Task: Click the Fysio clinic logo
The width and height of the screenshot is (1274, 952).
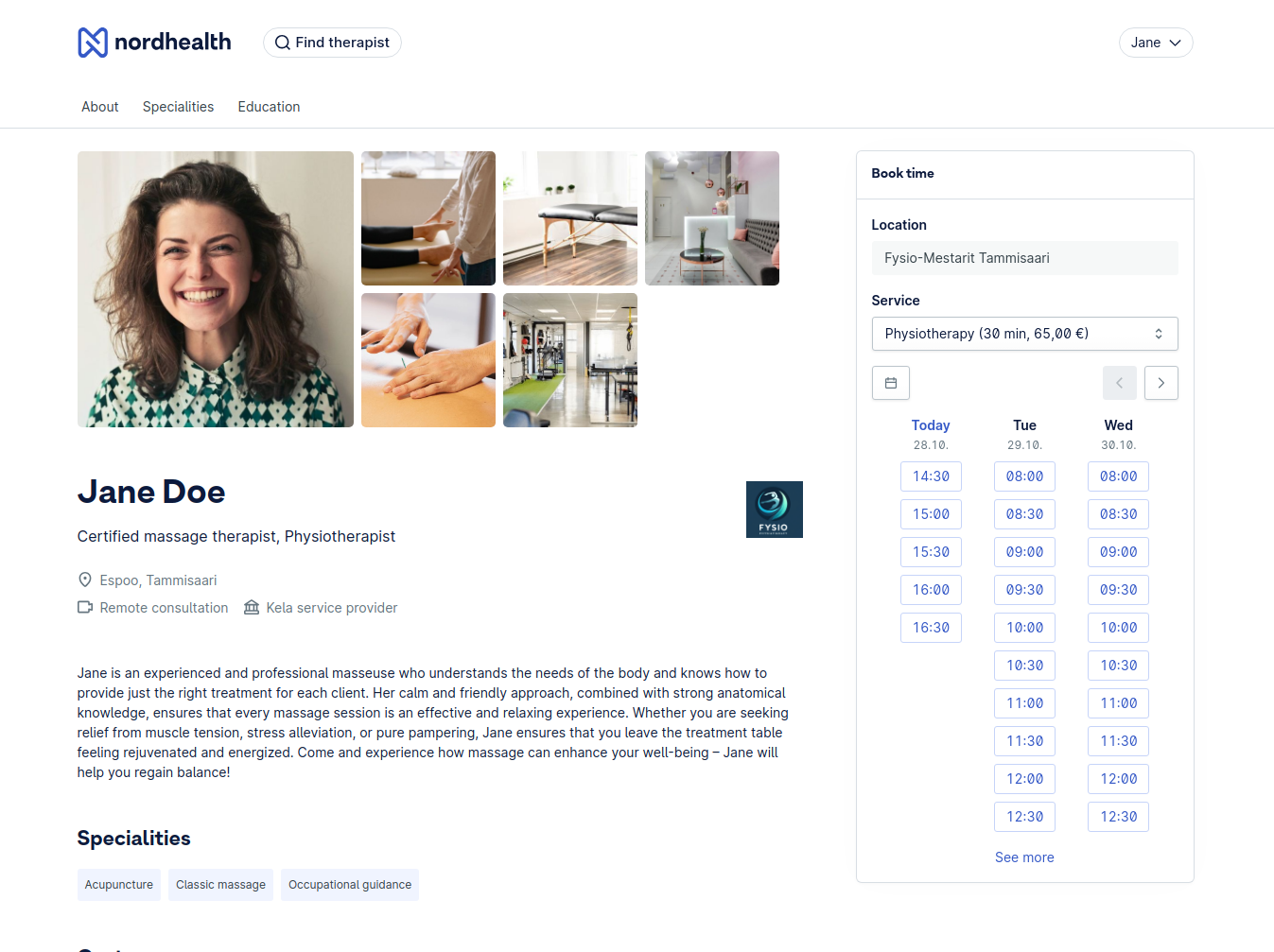Action: tap(774, 510)
